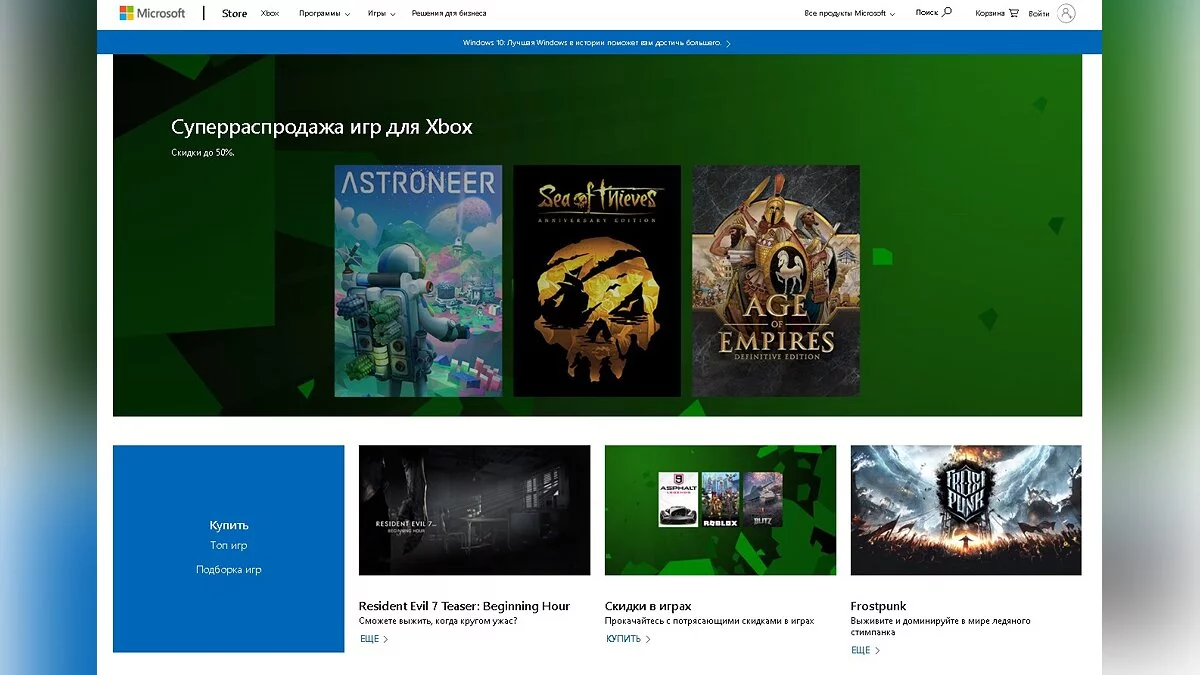Image resolution: width=1200 pixels, height=675 pixels.
Task: Open the Resident Evil 7 Teaser image
Action: click(474, 510)
